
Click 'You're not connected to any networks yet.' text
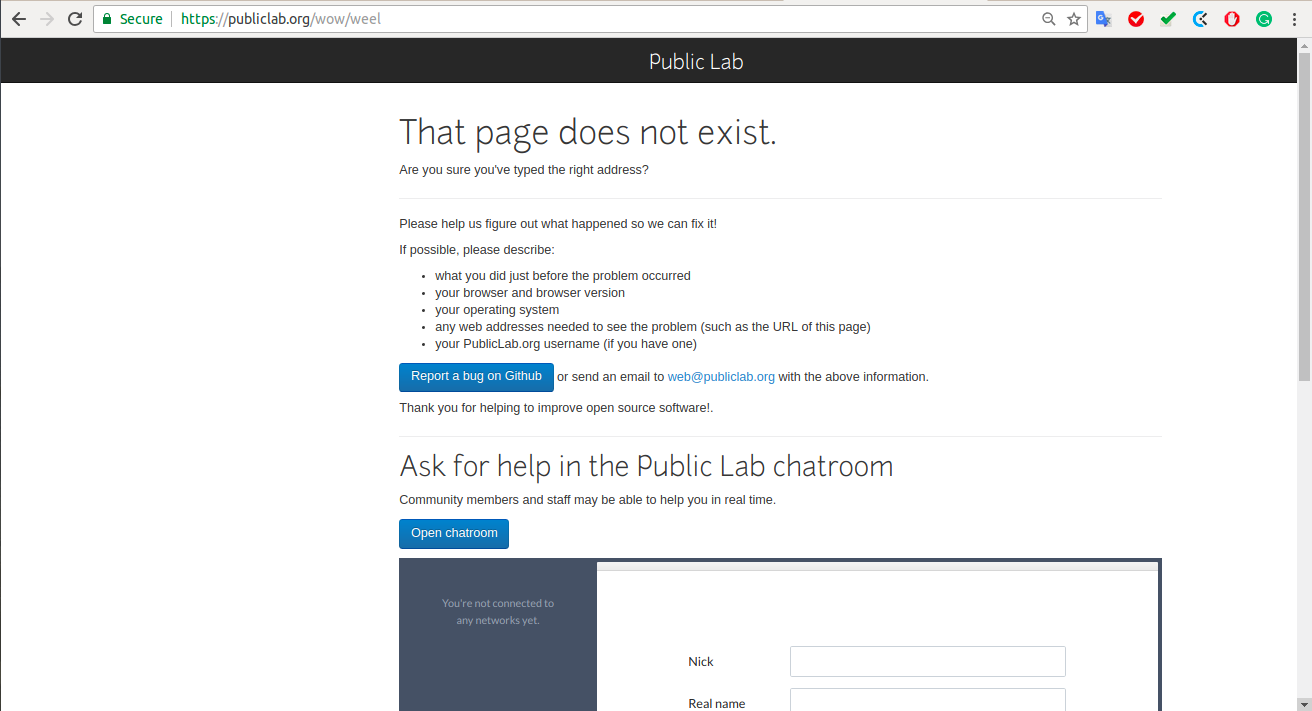pyautogui.click(x=498, y=612)
